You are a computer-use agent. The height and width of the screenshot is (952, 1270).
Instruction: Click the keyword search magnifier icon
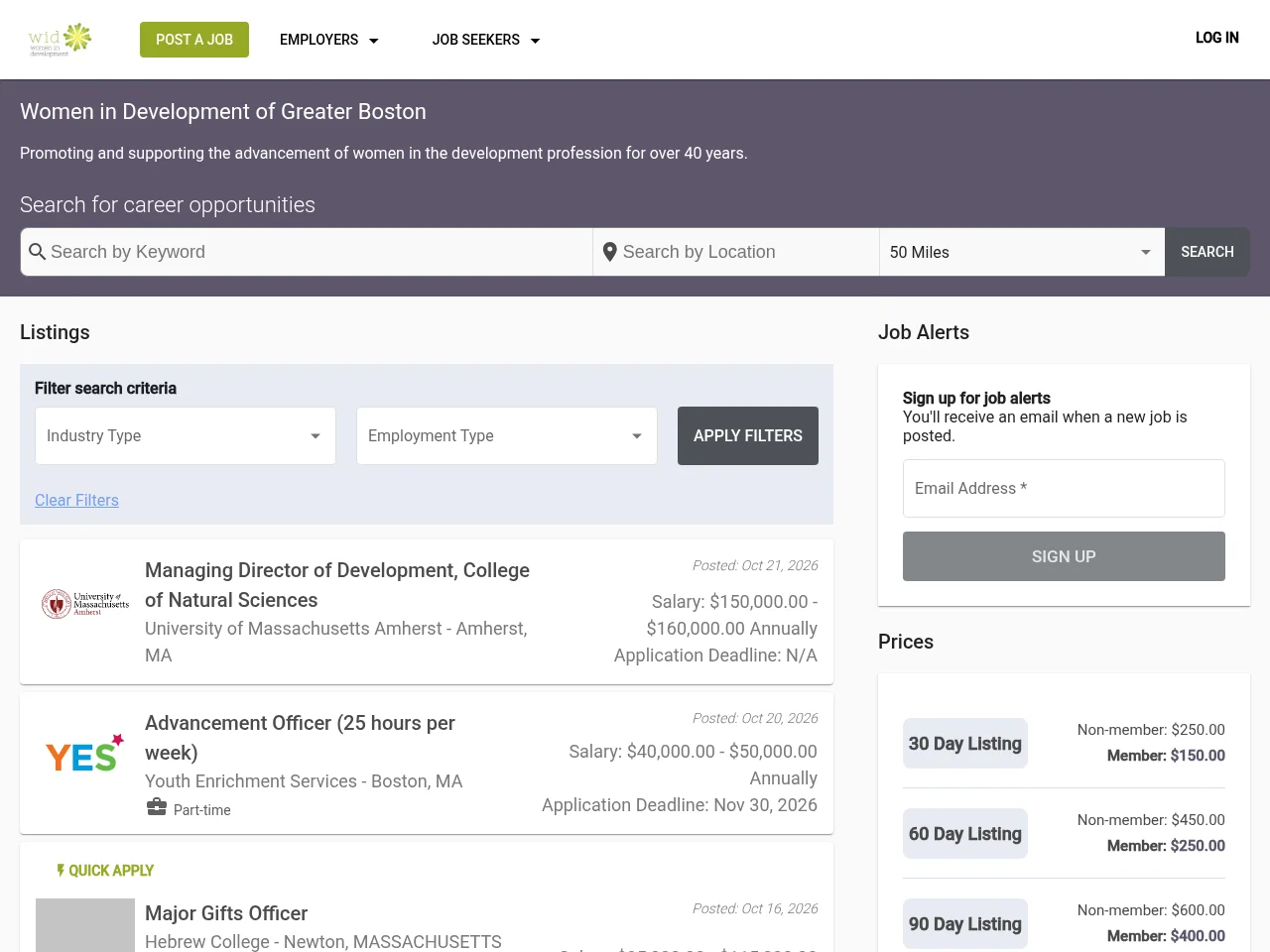click(x=38, y=252)
